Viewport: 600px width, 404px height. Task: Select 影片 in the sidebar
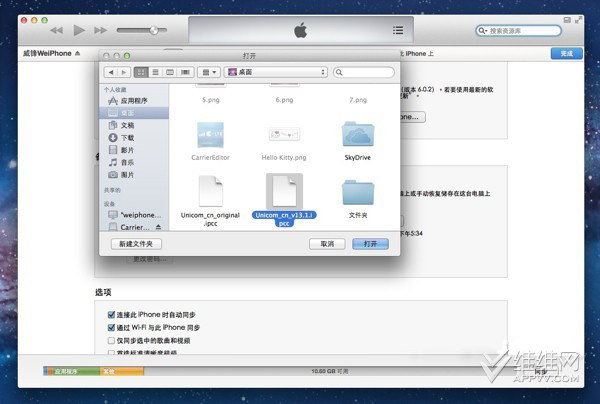(x=134, y=150)
